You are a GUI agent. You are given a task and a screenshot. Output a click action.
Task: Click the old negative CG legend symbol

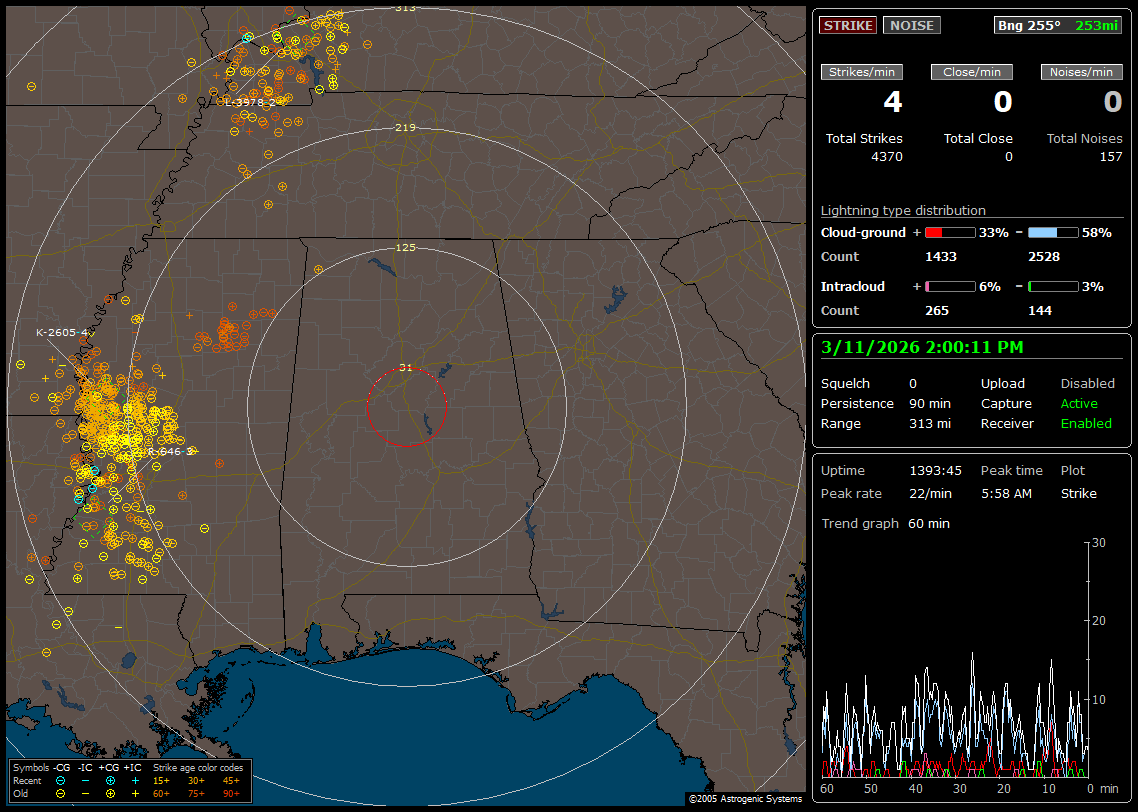pos(61,793)
